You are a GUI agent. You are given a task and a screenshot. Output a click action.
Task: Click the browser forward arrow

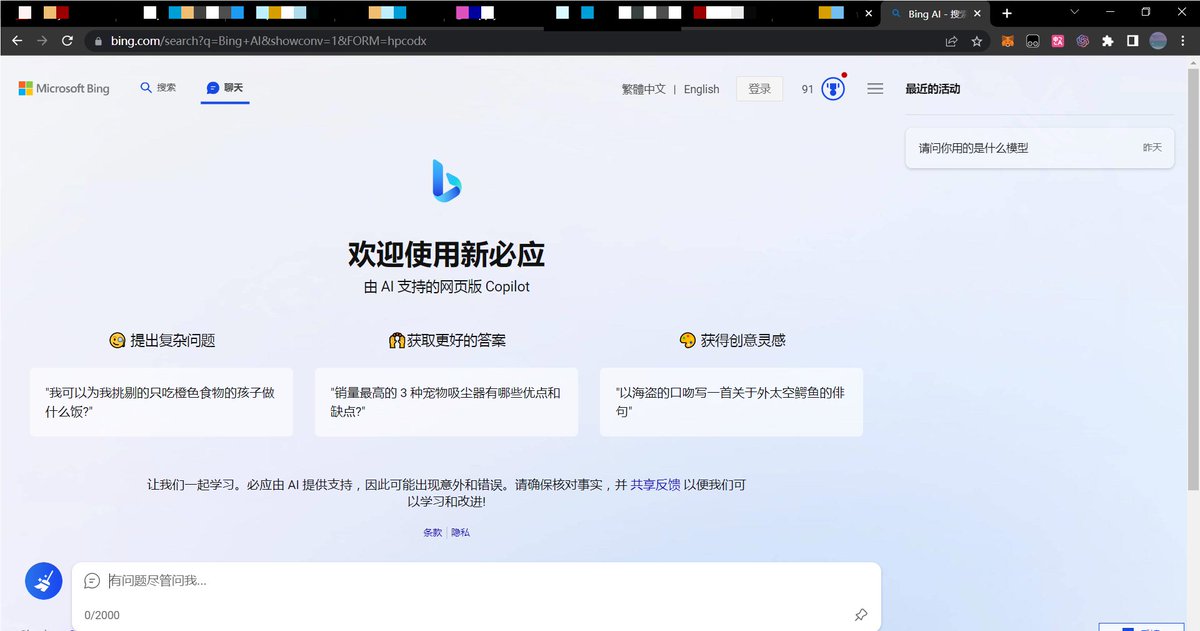42,41
